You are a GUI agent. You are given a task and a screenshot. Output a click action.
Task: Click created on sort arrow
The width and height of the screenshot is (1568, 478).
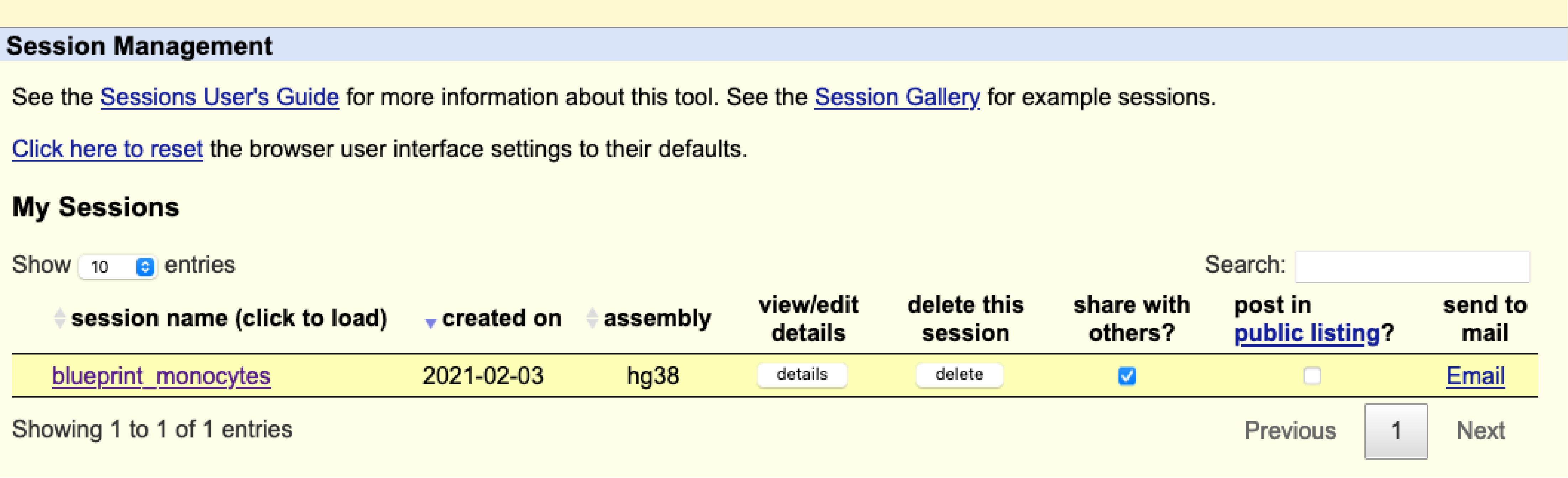[x=430, y=323]
